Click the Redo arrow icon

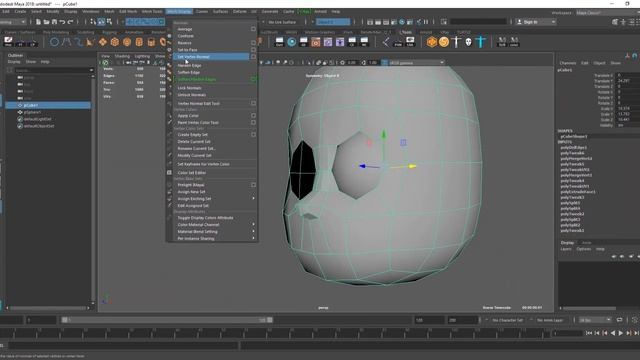coord(70,22)
